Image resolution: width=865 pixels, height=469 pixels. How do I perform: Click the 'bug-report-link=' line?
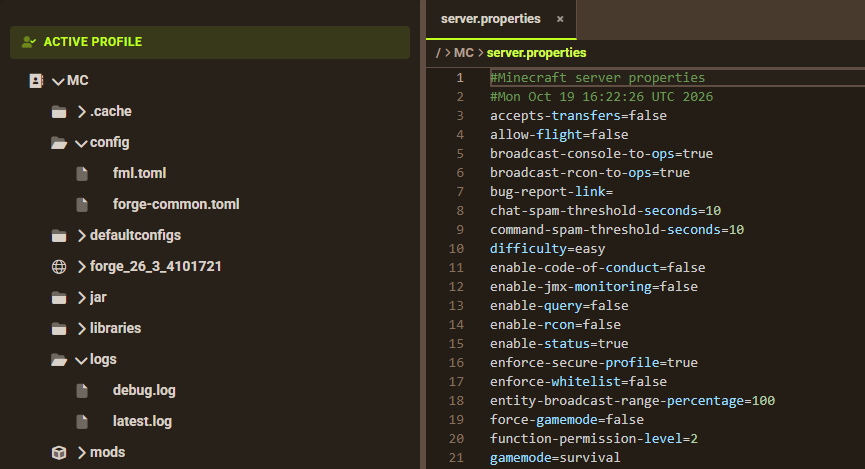[x=551, y=191]
